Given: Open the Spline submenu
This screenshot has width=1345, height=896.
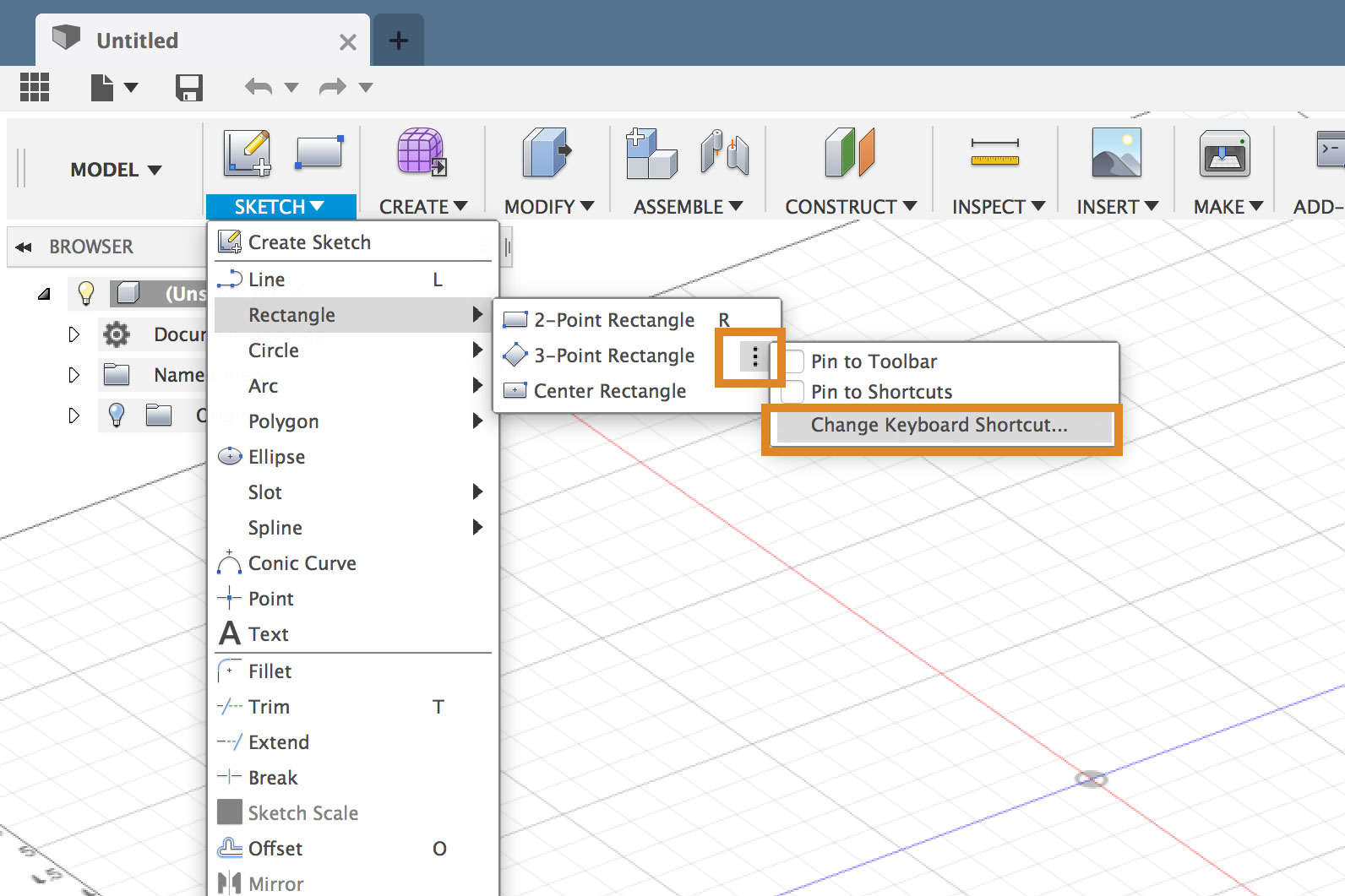Looking at the screenshot, I should pos(353,528).
